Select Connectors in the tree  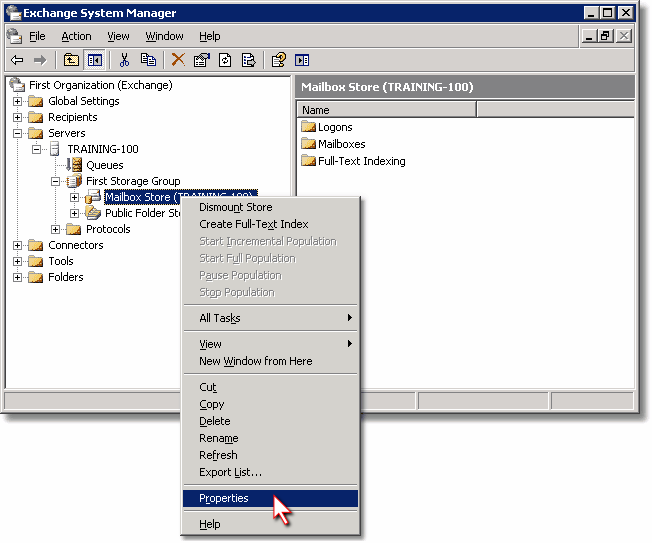[x=76, y=245]
